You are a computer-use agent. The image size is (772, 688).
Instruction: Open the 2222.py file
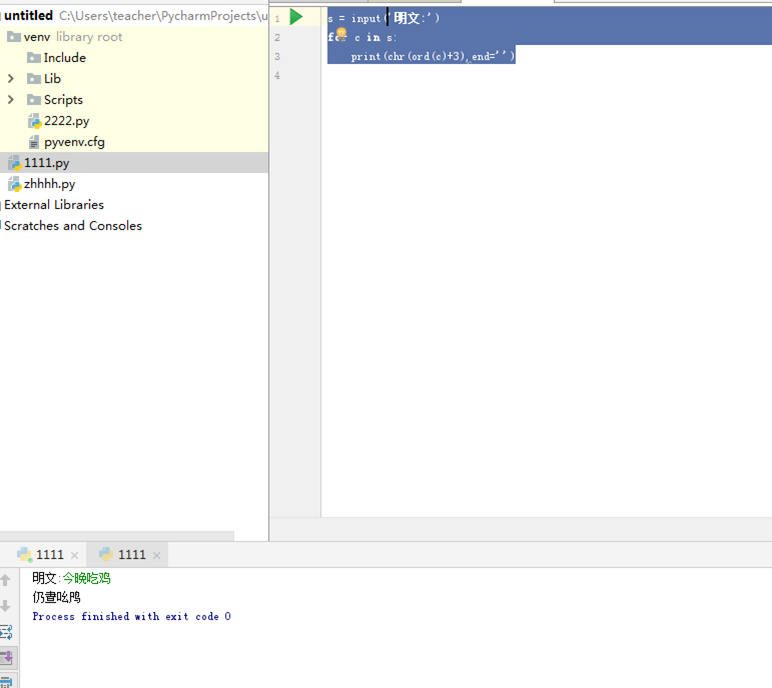coord(59,121)
